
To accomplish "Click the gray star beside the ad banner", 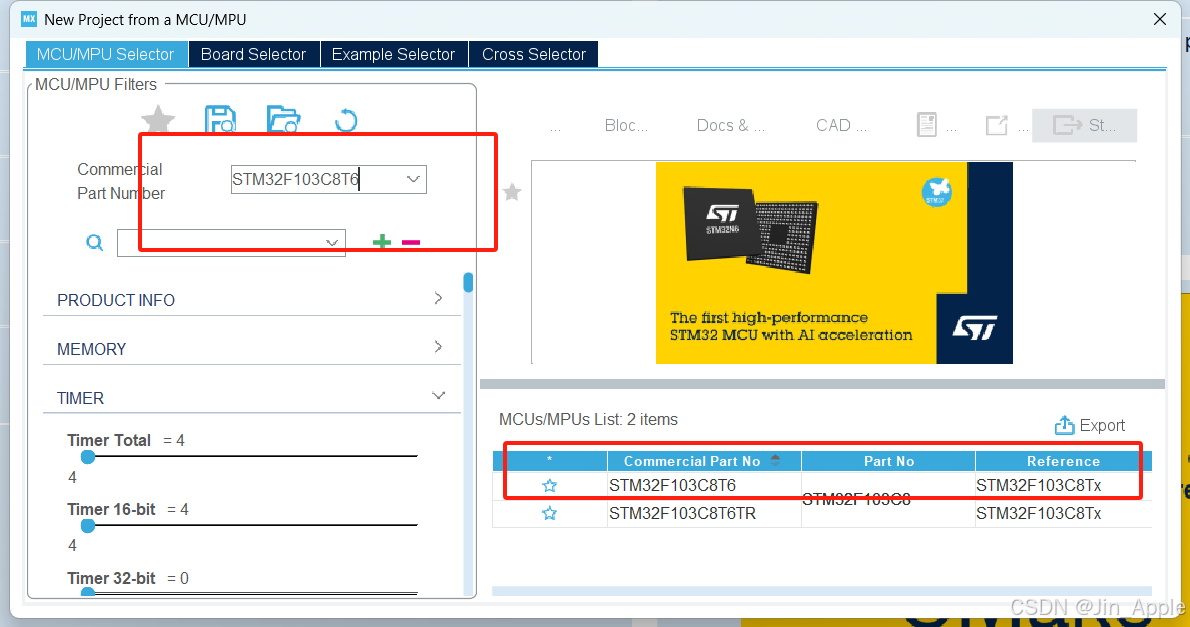I will [x=512, y=192].
